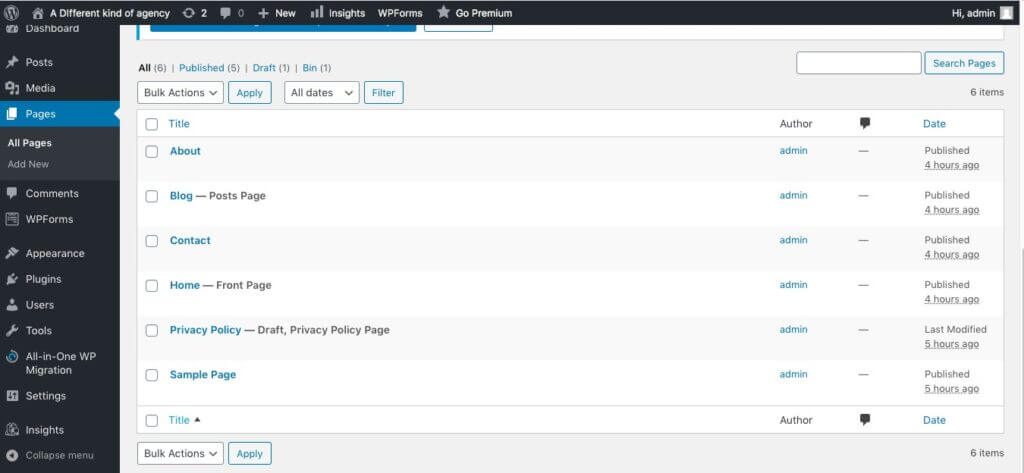Screen dimensions: 1024x473
Task: Click the Media icon in sidebar
Action: (x=12, y=88)
